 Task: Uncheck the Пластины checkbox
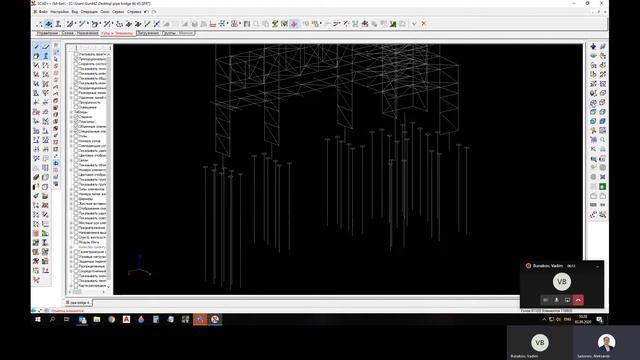pyautogui.click(x=76, y=122)
